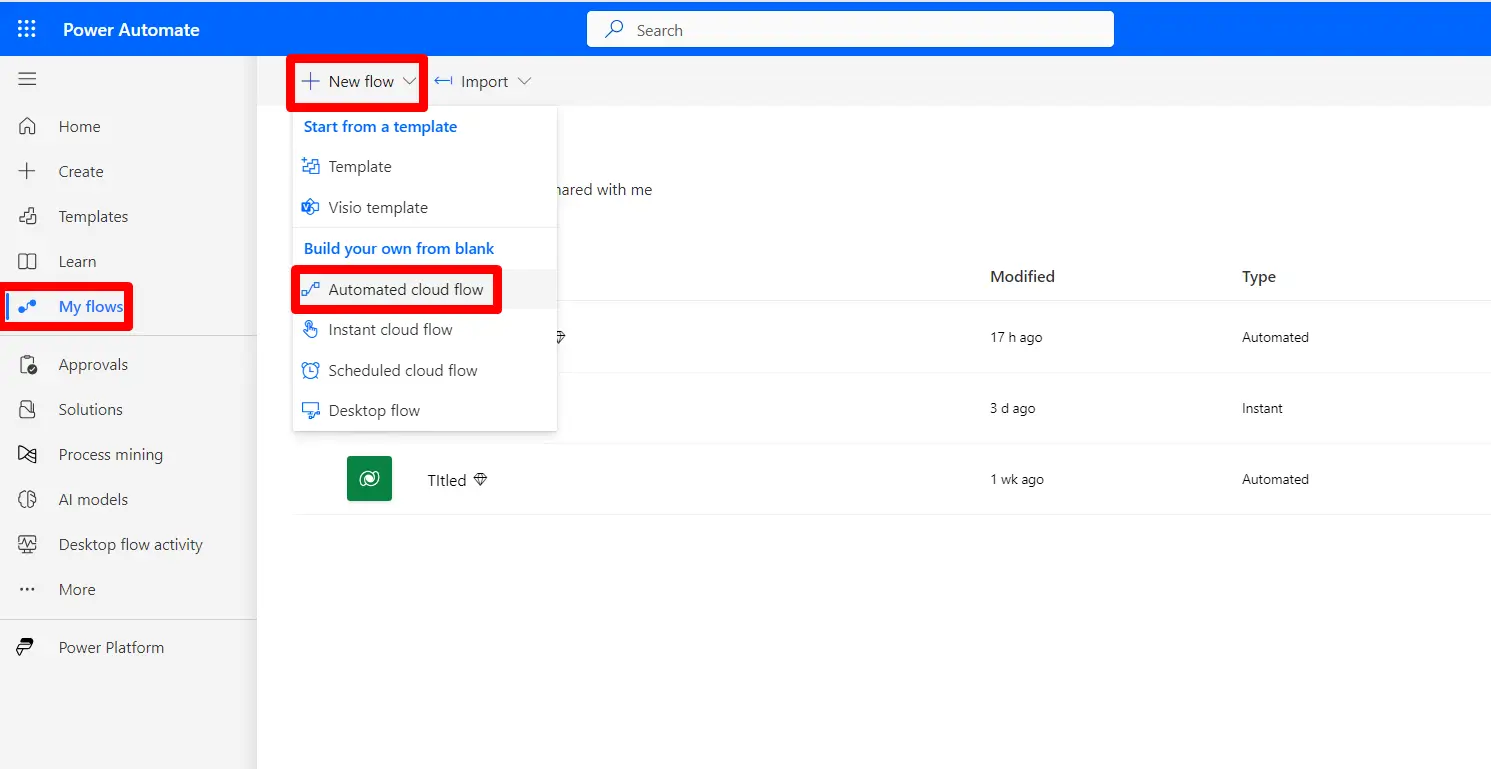Image resolution: width=1491 pixels, height=769 pixels.
Task: Click the Templates icon in sidebar
Action: [x=28, y=216]
